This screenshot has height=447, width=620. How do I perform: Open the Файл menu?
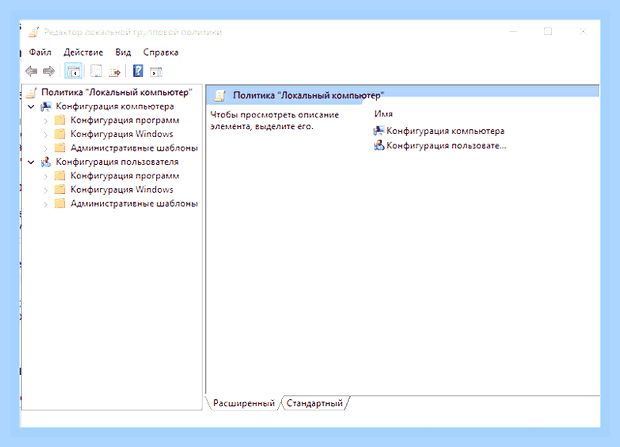(x=40, y=52)
